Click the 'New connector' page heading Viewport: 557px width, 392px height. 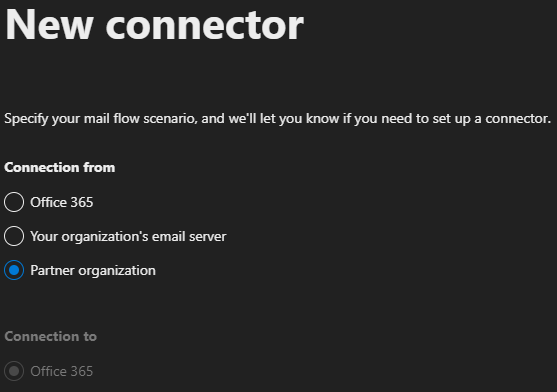(154, 25)
